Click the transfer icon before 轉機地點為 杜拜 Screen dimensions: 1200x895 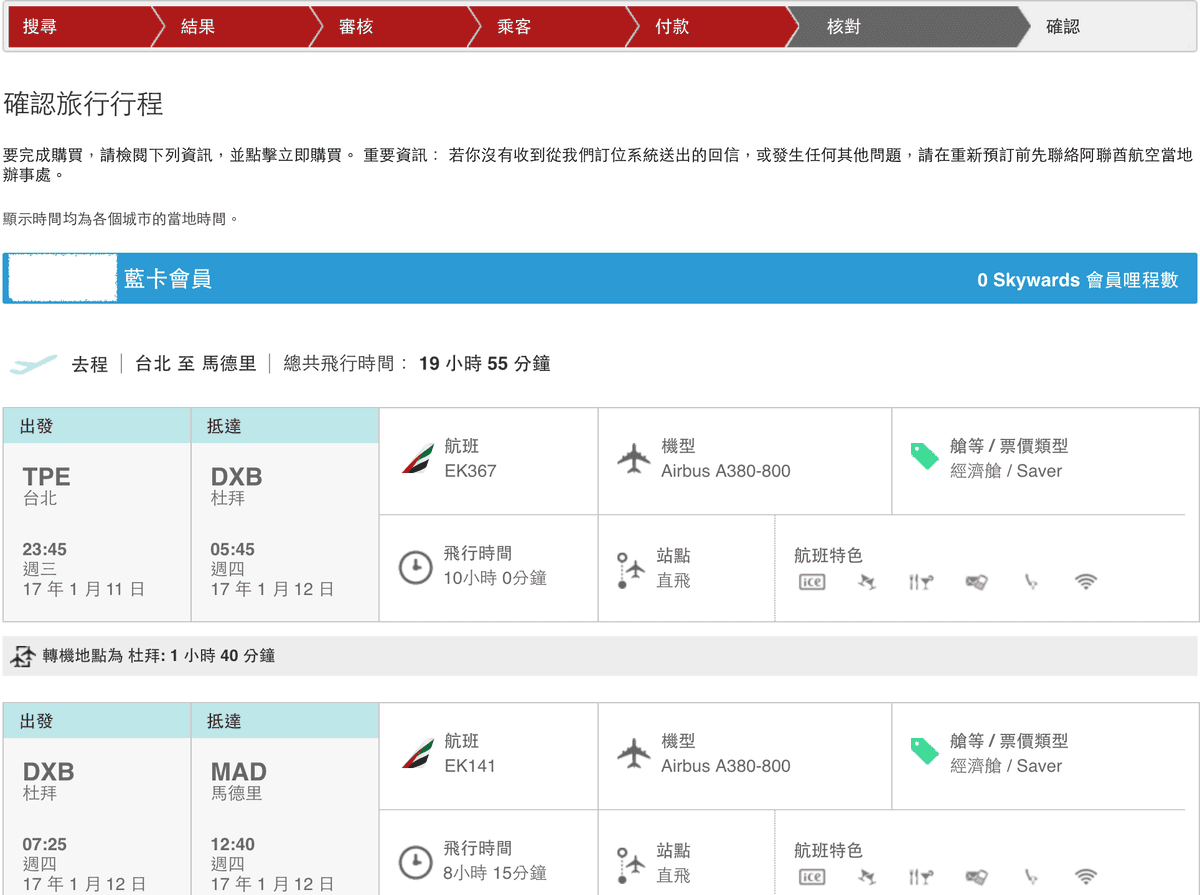pyautogui.click(x=22, y=655)
